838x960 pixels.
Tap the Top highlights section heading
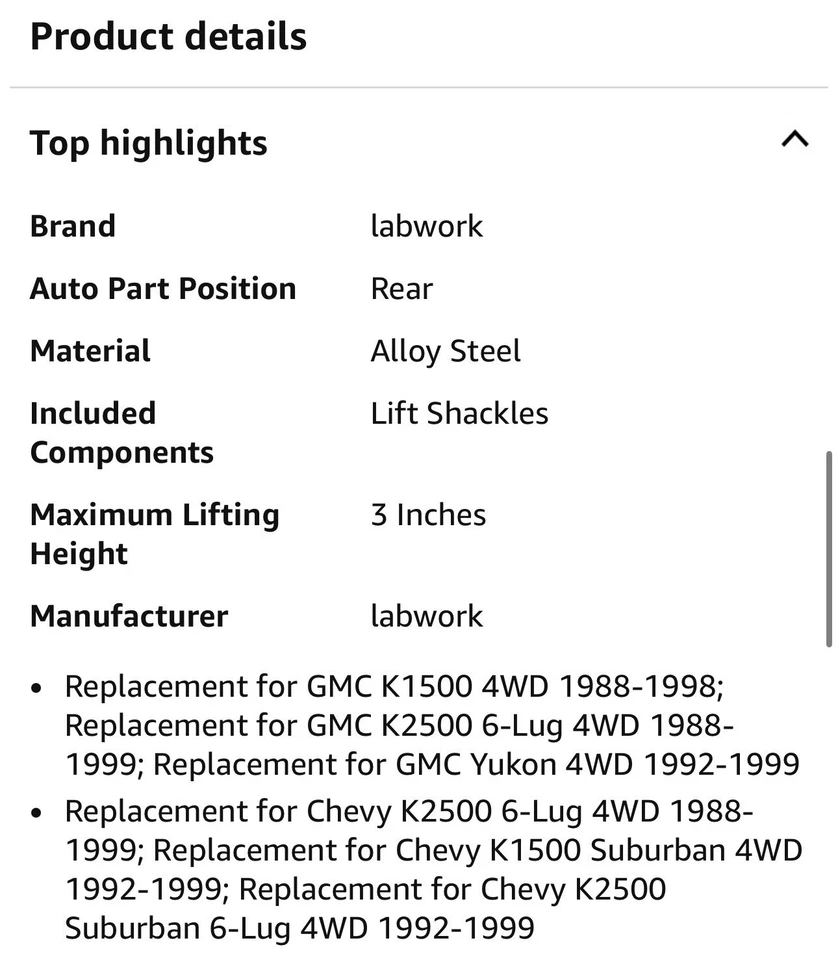tap(149, 143)
